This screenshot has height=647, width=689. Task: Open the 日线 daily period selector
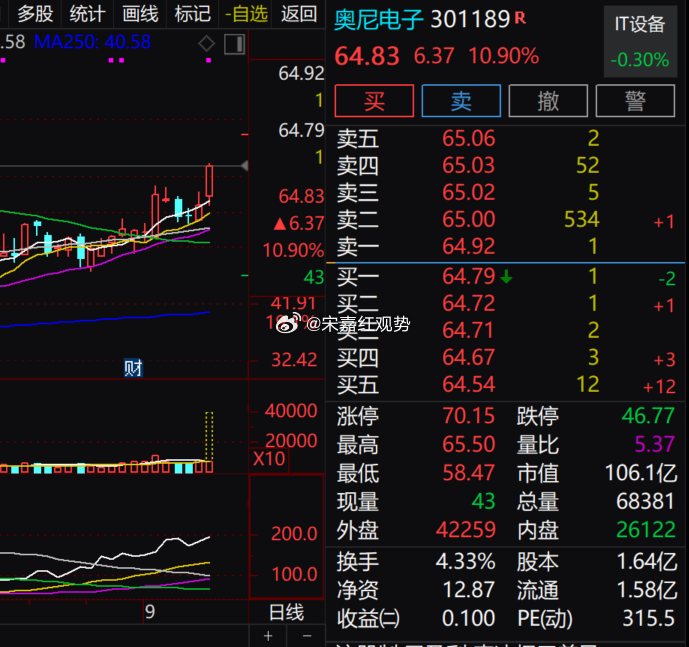click(286, 612)
